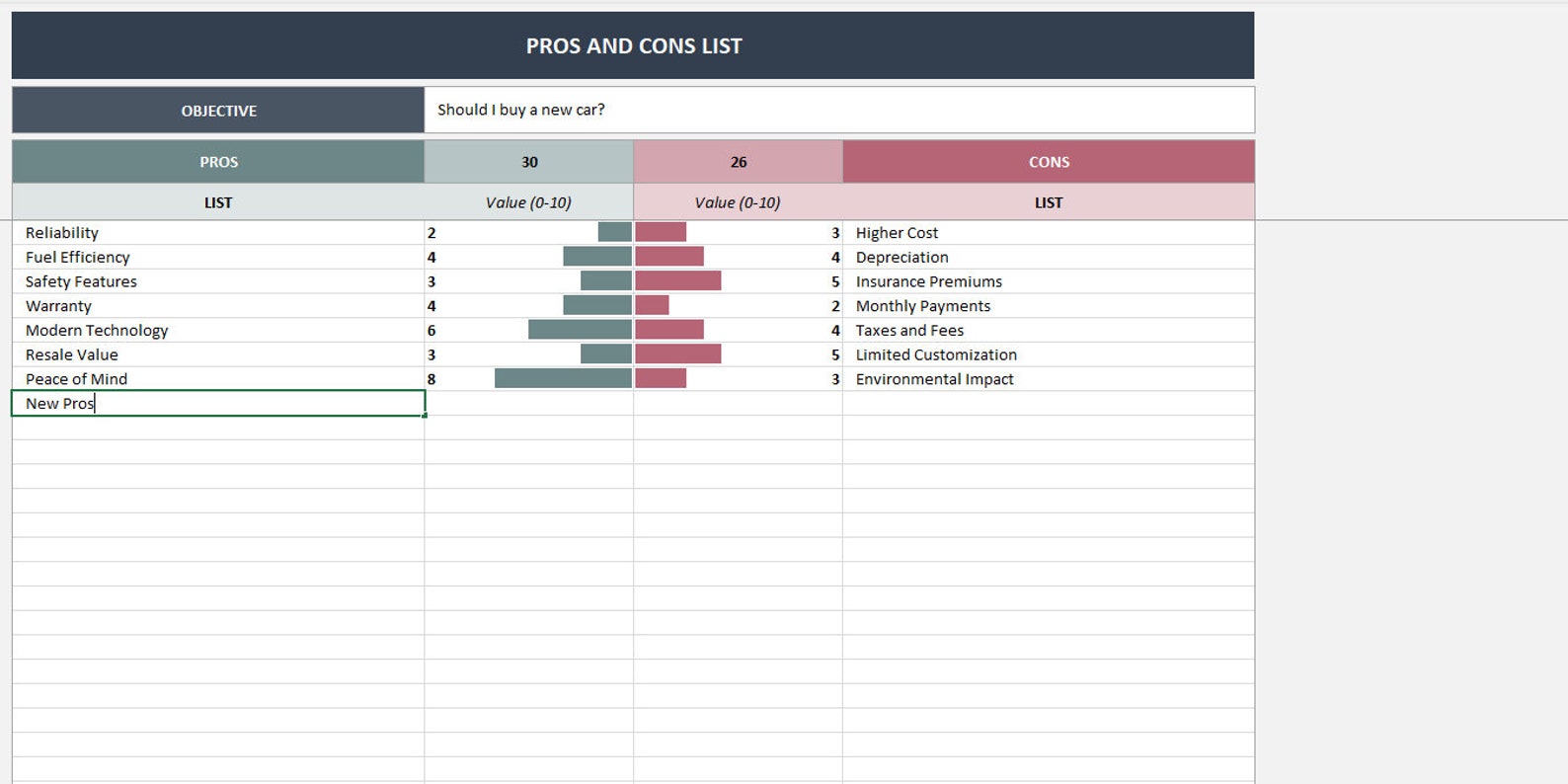Screen dimensions: 1568x784
Task: Select the "Reliability" pro entry
Action: 218,233
